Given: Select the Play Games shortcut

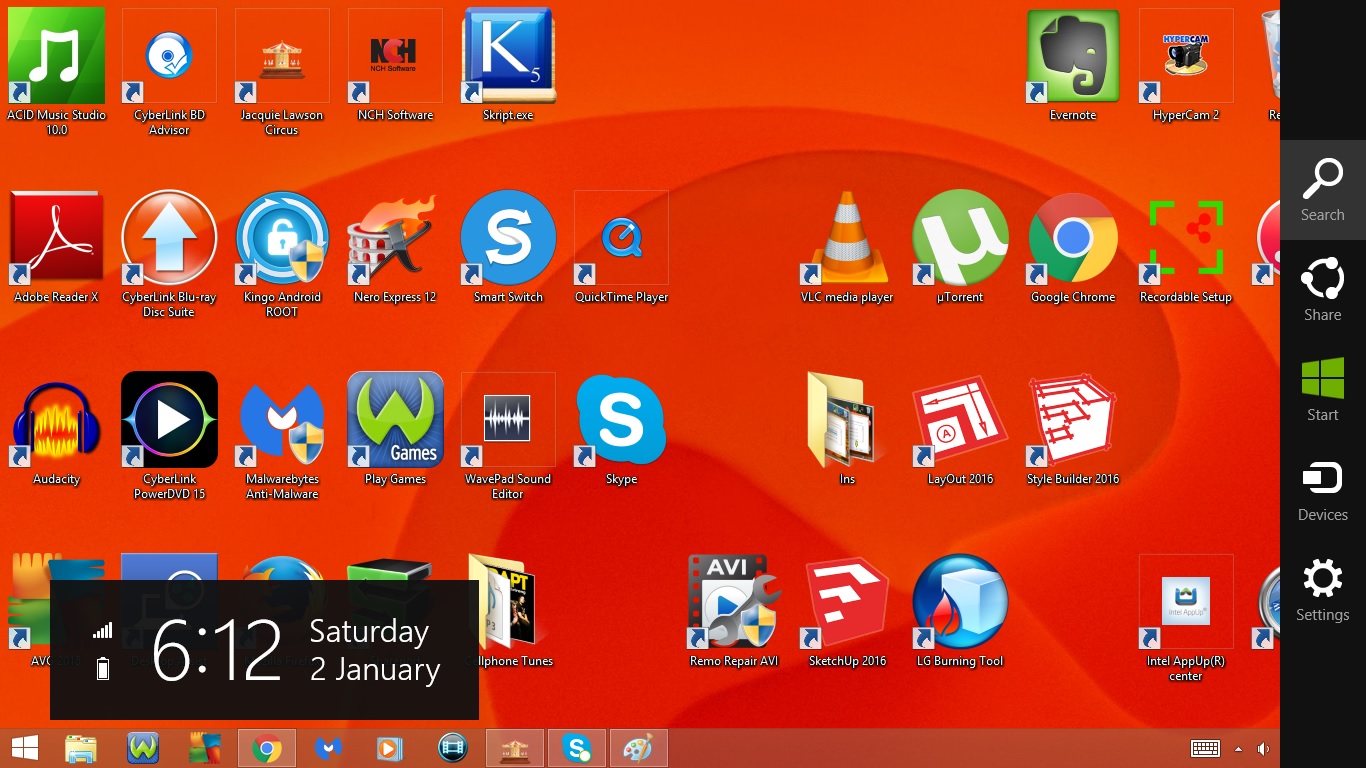Looking at the screenshot, I should point(395,430).
